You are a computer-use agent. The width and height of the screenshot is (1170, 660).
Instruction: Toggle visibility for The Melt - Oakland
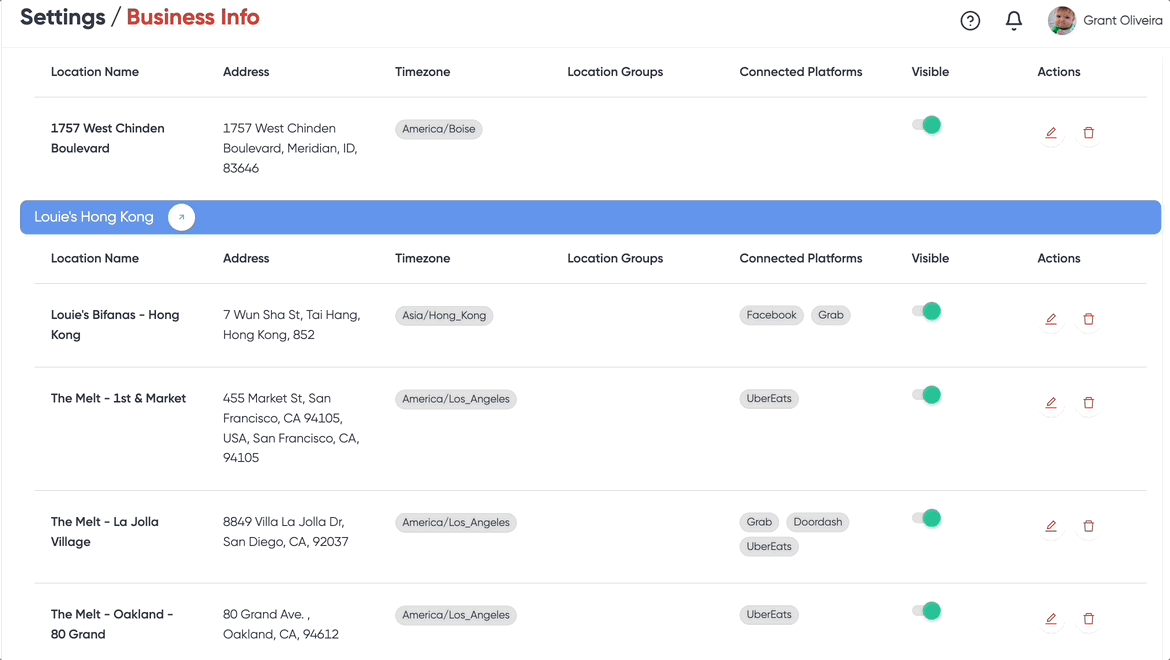(927, 612)
